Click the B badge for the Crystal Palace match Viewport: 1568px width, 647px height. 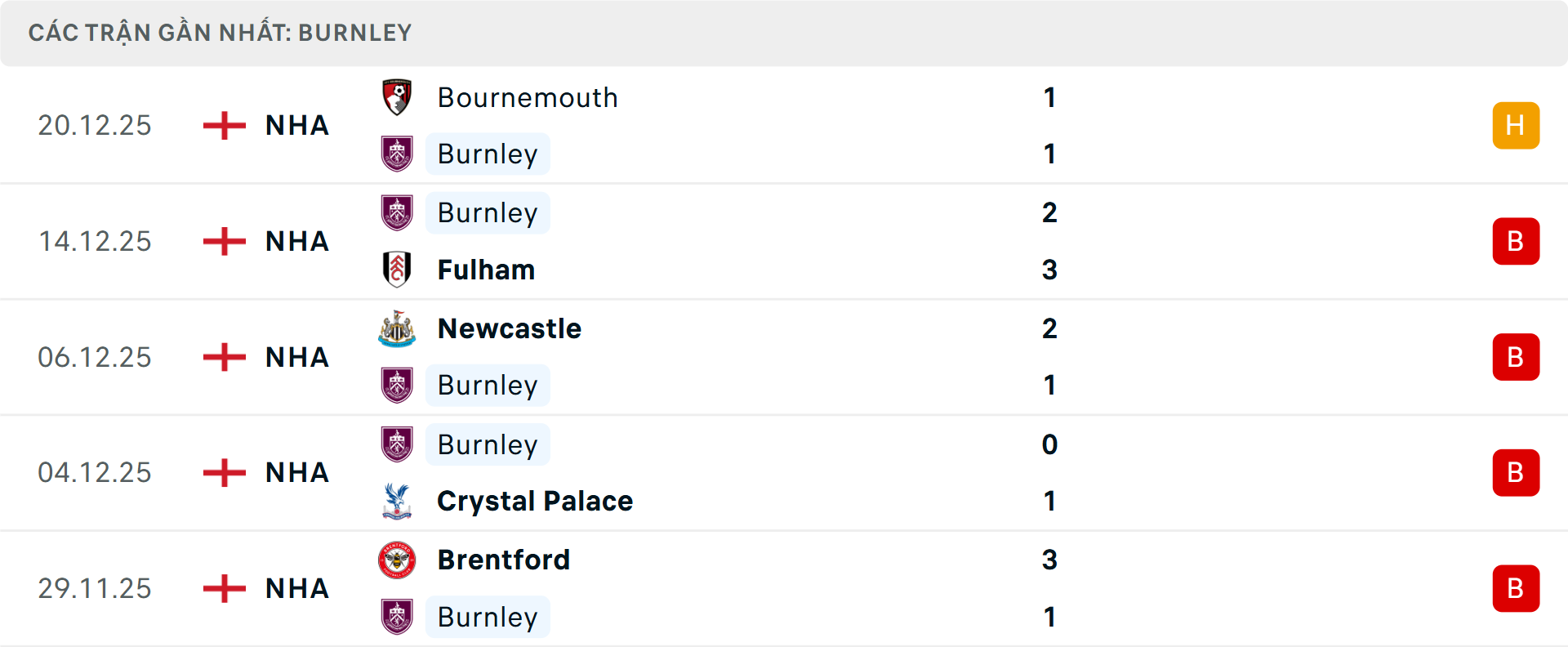1516,472
